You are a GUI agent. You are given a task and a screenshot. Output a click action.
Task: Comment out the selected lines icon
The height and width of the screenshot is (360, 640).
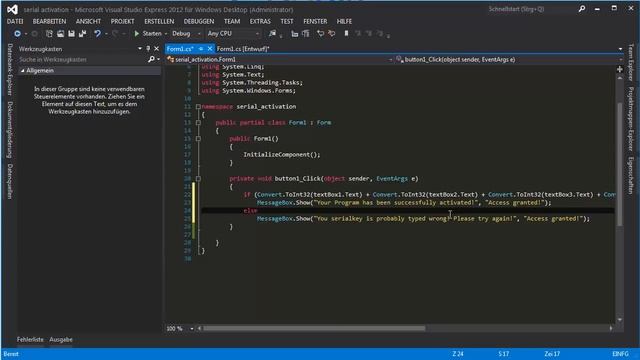click(x=320, y=33)
